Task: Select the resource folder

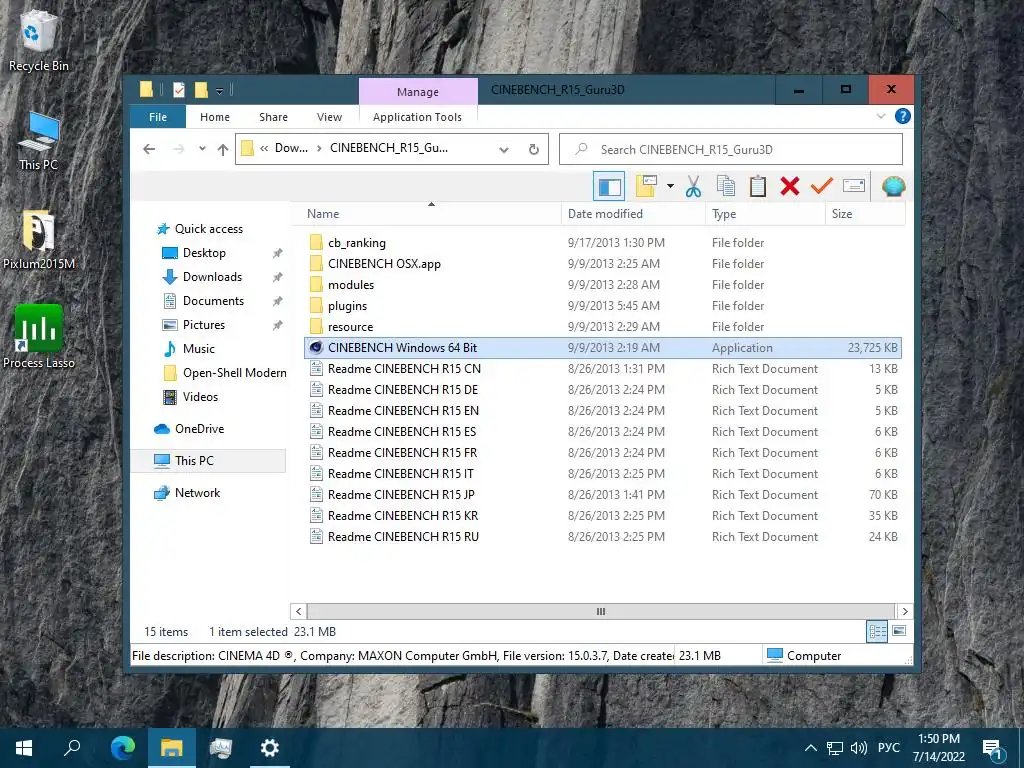Action: click(351, 327)
